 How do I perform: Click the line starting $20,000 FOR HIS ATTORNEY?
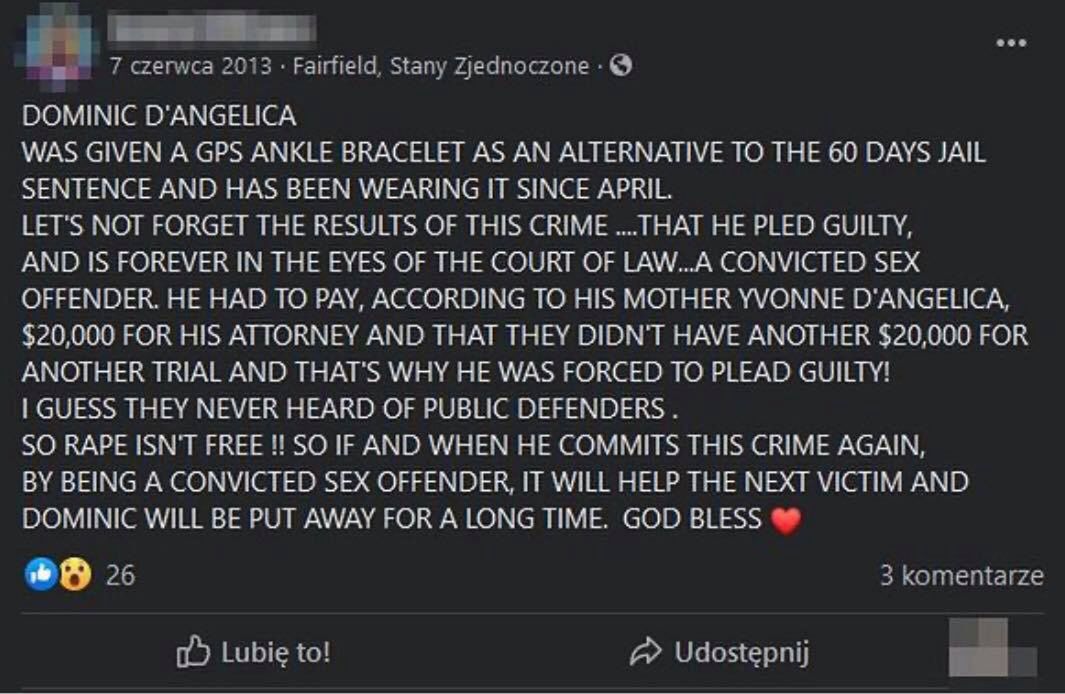tap(525, 336)
